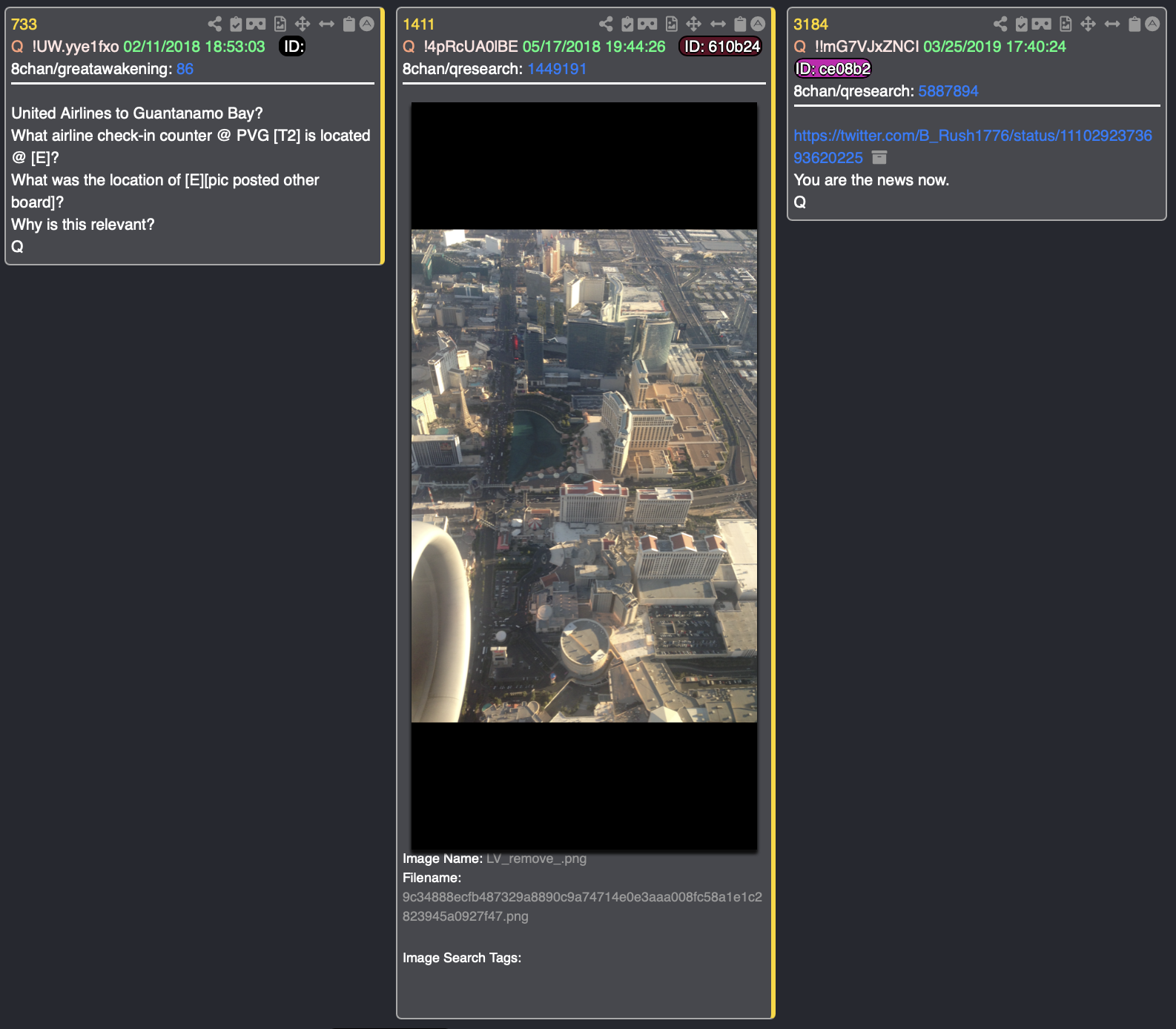
Task: Click clipboard icon on post 733
Action: (348, 24)
